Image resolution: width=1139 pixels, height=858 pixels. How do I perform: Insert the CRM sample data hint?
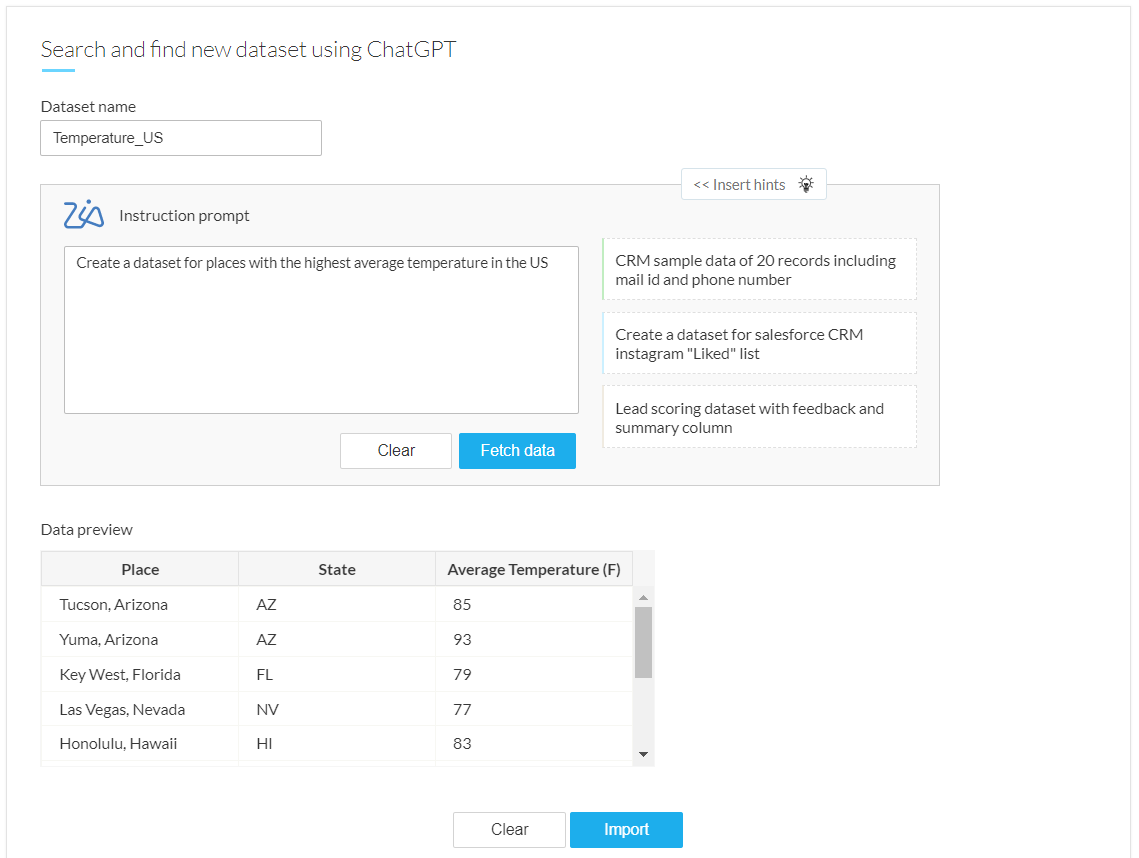759,270
